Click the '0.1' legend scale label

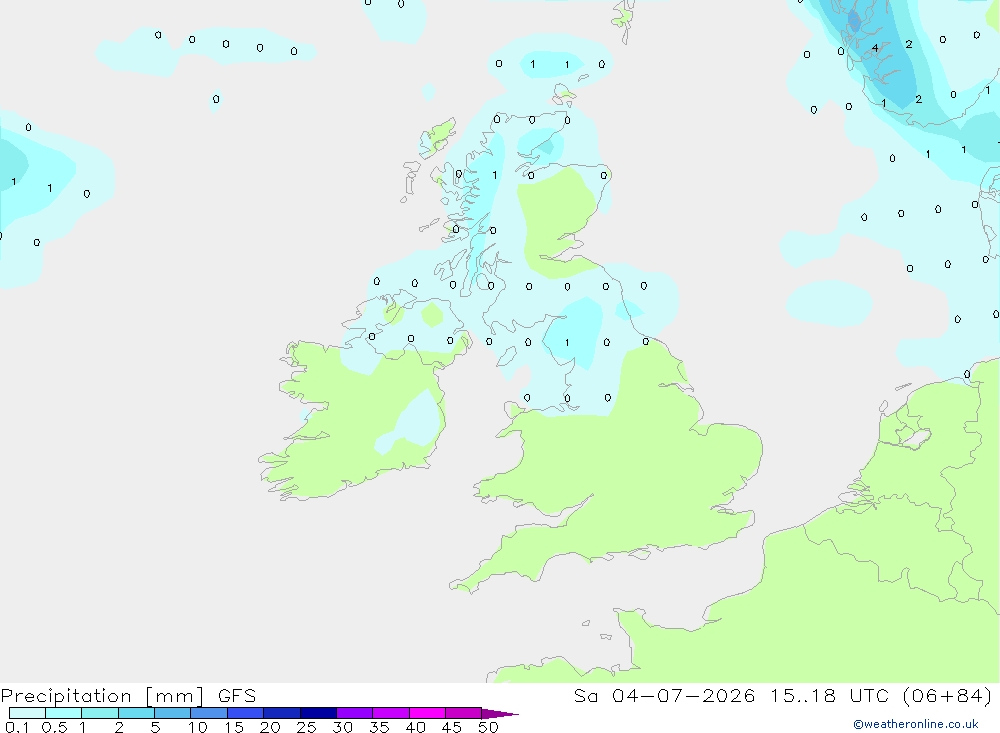17,727
